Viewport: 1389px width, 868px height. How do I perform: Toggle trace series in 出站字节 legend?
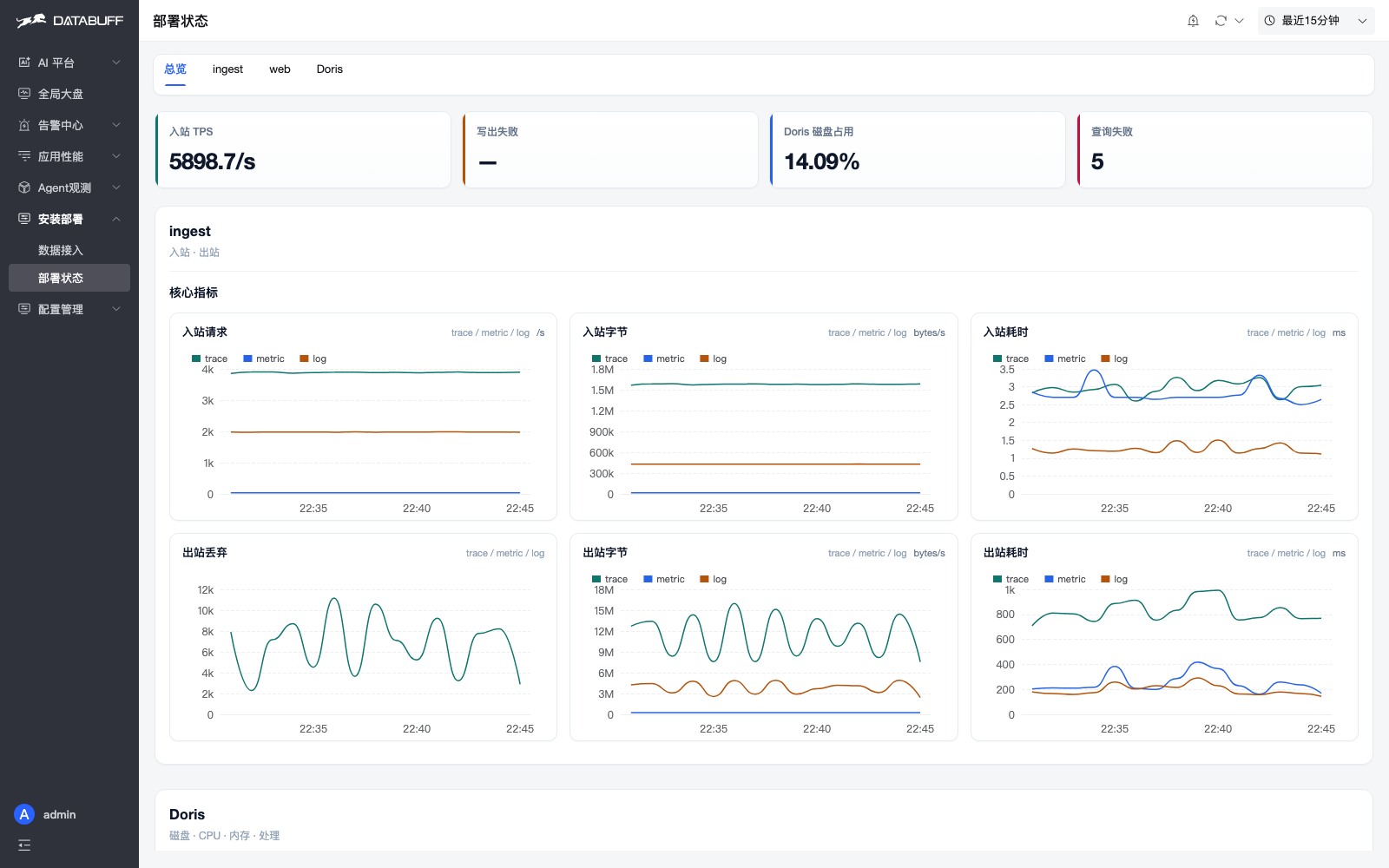click(609, 579)
